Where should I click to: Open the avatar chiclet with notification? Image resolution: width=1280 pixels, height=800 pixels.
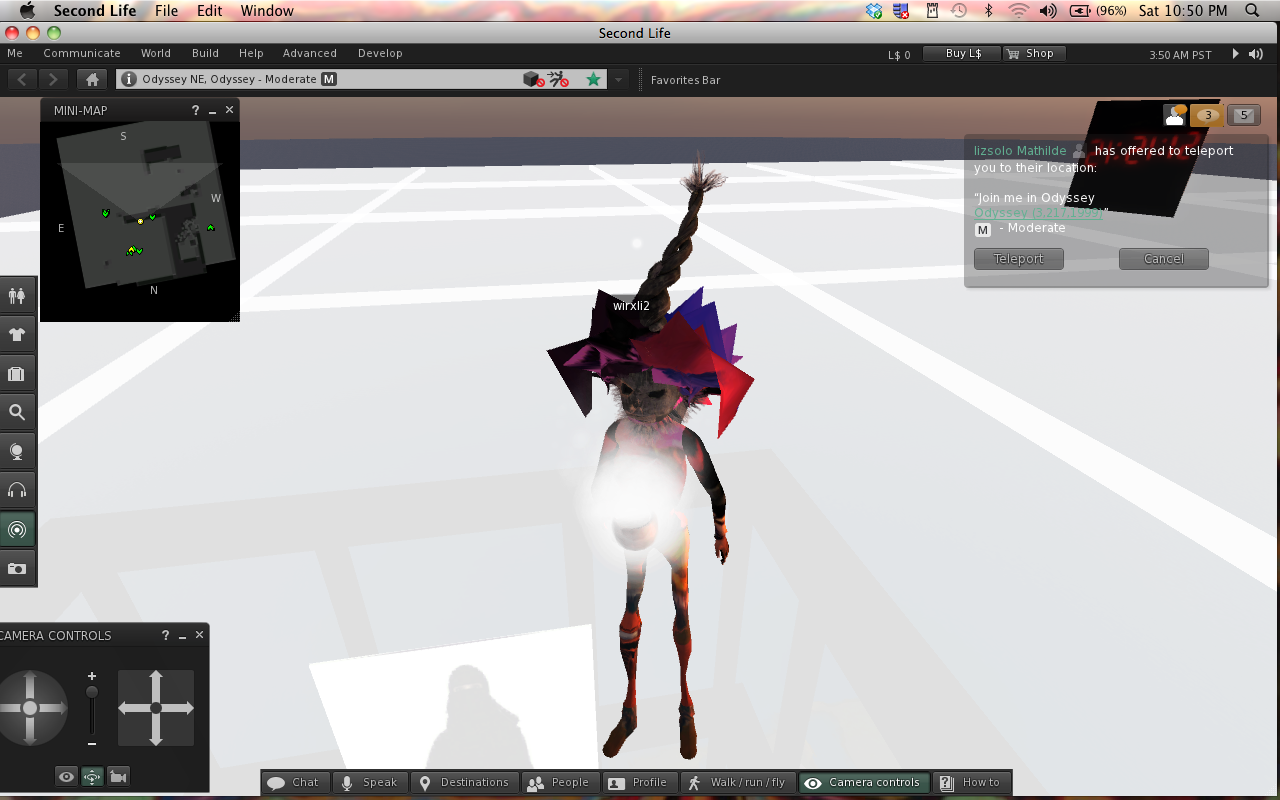click(1175, 115)
